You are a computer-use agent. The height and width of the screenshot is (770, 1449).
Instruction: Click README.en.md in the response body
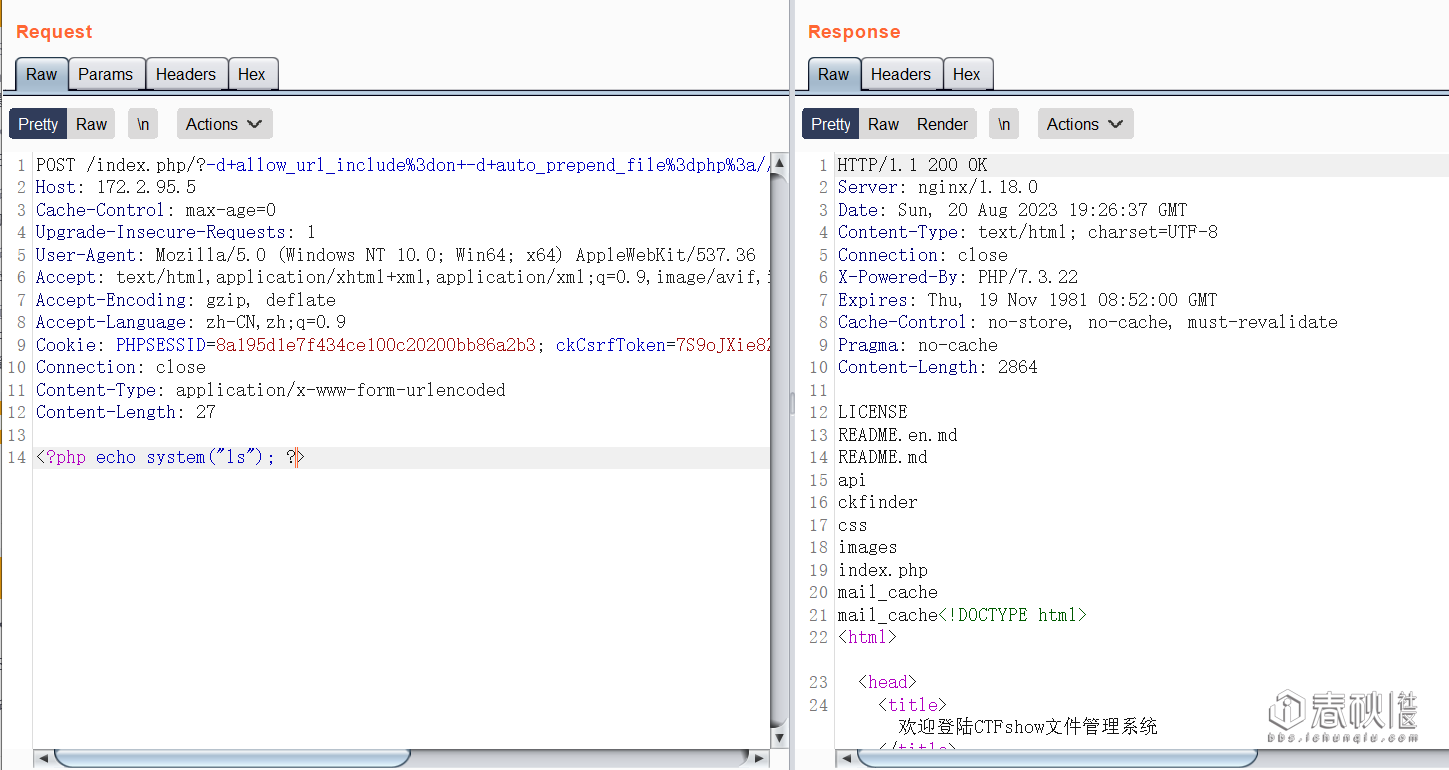(898, 435)
